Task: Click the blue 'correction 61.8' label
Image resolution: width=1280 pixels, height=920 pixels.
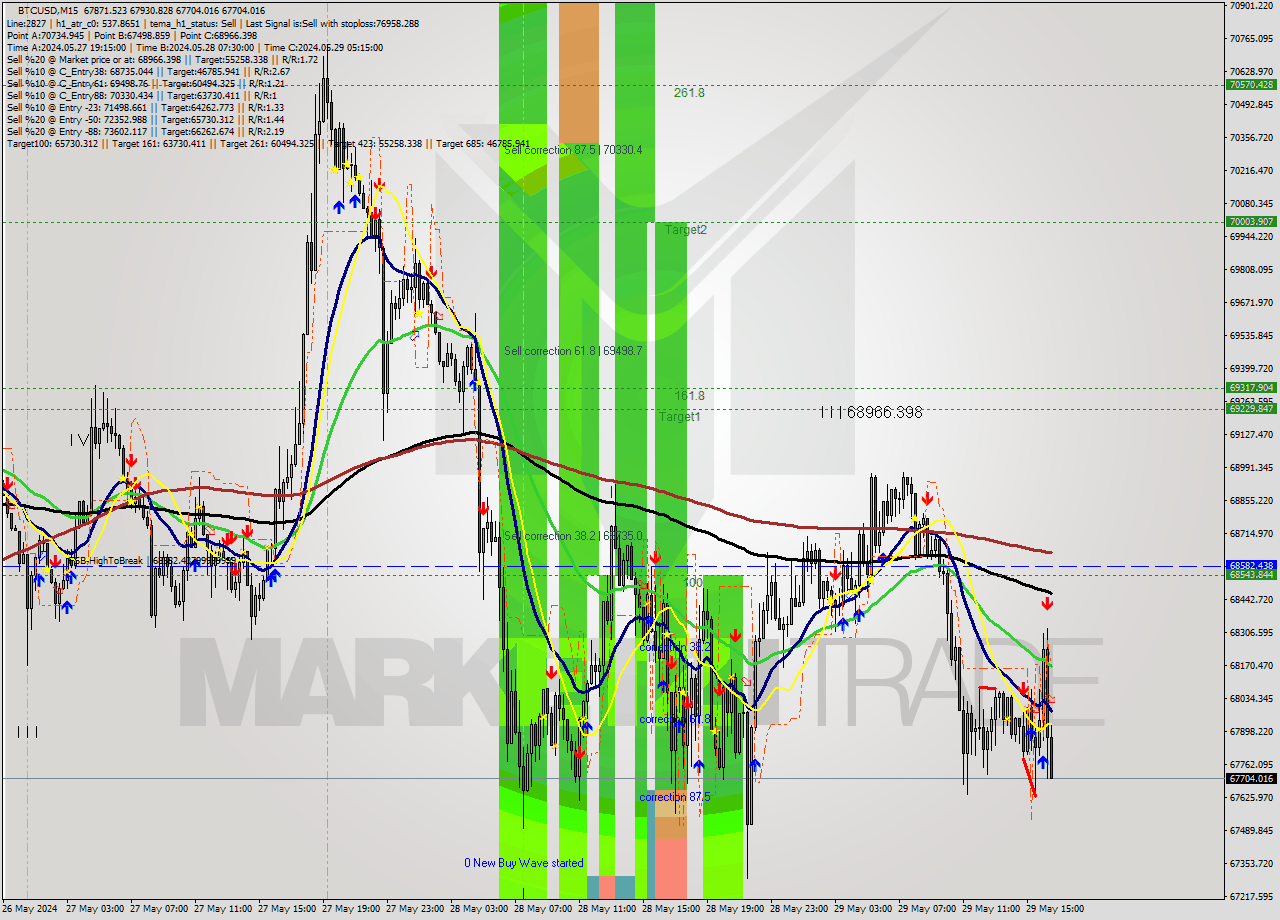Action: point(675,719)
